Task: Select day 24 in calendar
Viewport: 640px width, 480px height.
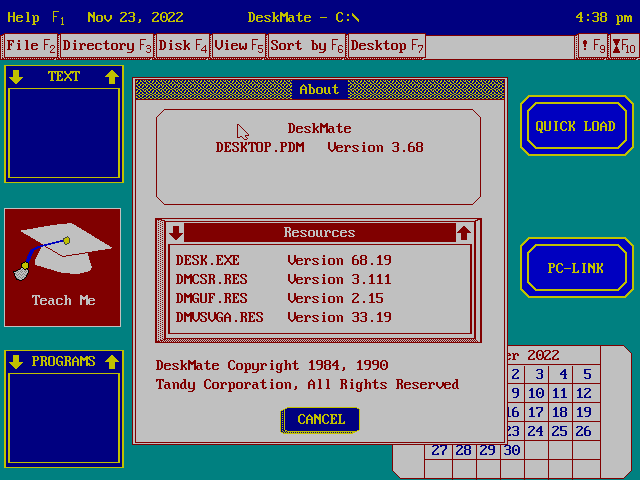Action: click(537, 431)
